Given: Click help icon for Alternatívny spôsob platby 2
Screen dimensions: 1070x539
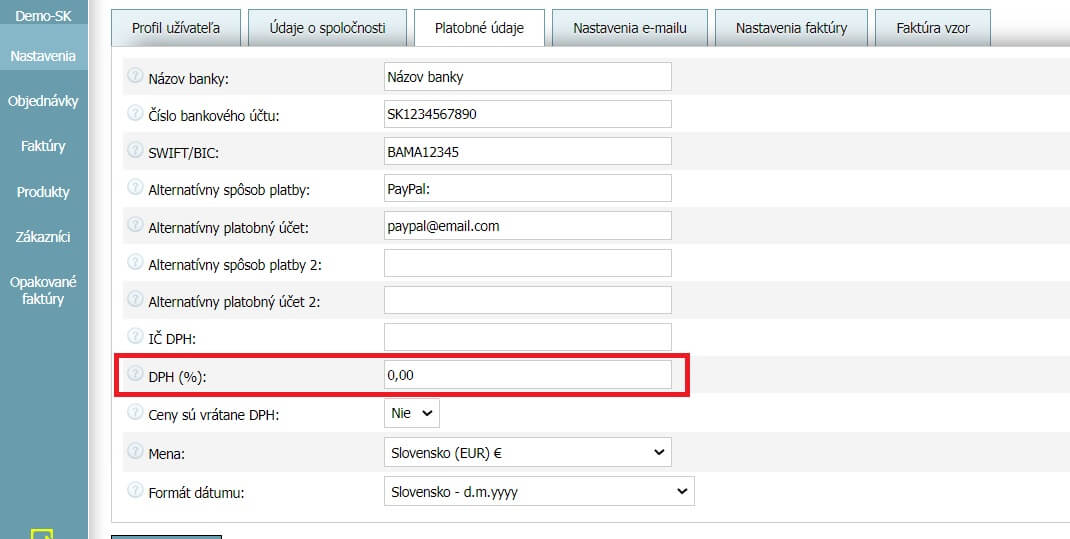Looking at the screenshot, I should 135,262.
